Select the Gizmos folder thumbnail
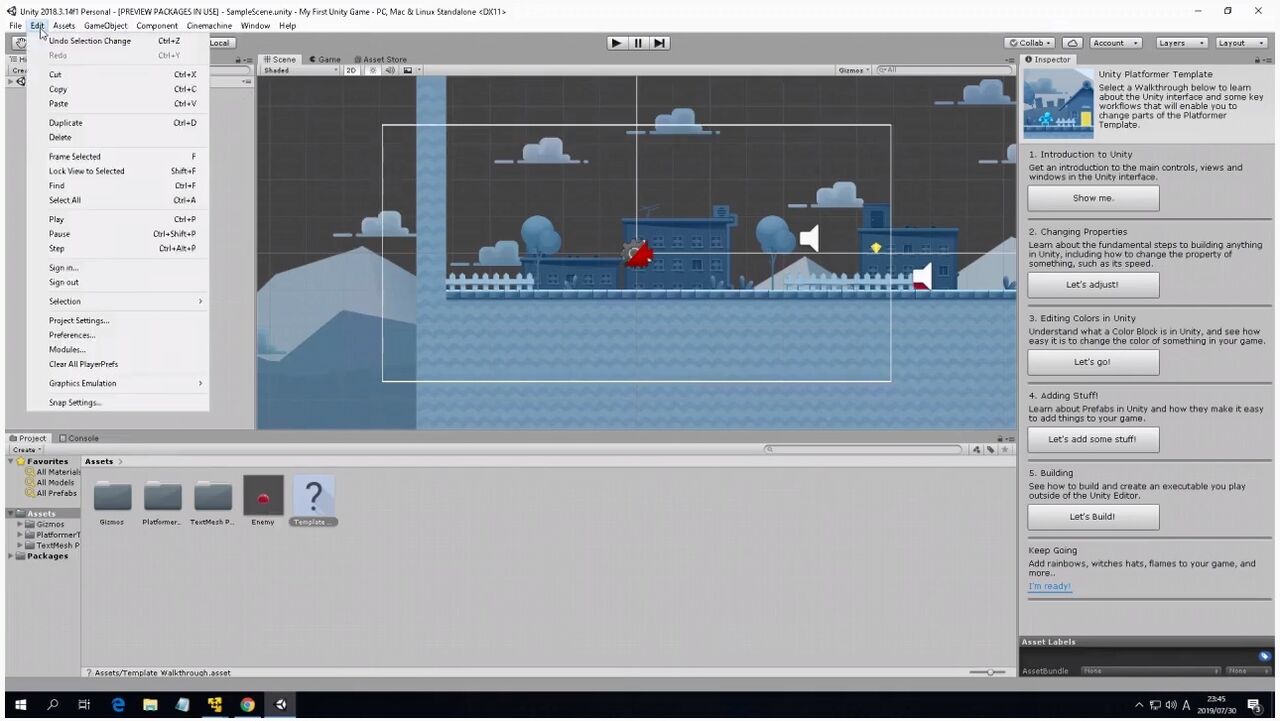Image resolution: width=1280 pixels, height=721 pixels. click(112, 497)
